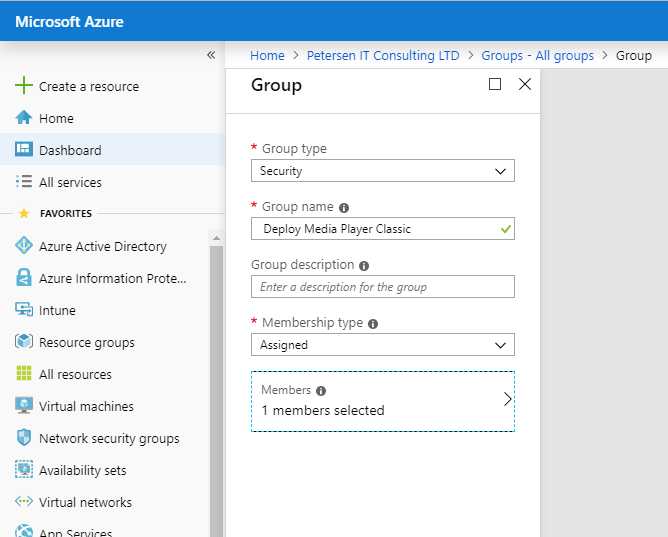The height and width of the screenshot is (537, 668).
Task: Collapse the left sidebar menu
Action: [211, 55]
